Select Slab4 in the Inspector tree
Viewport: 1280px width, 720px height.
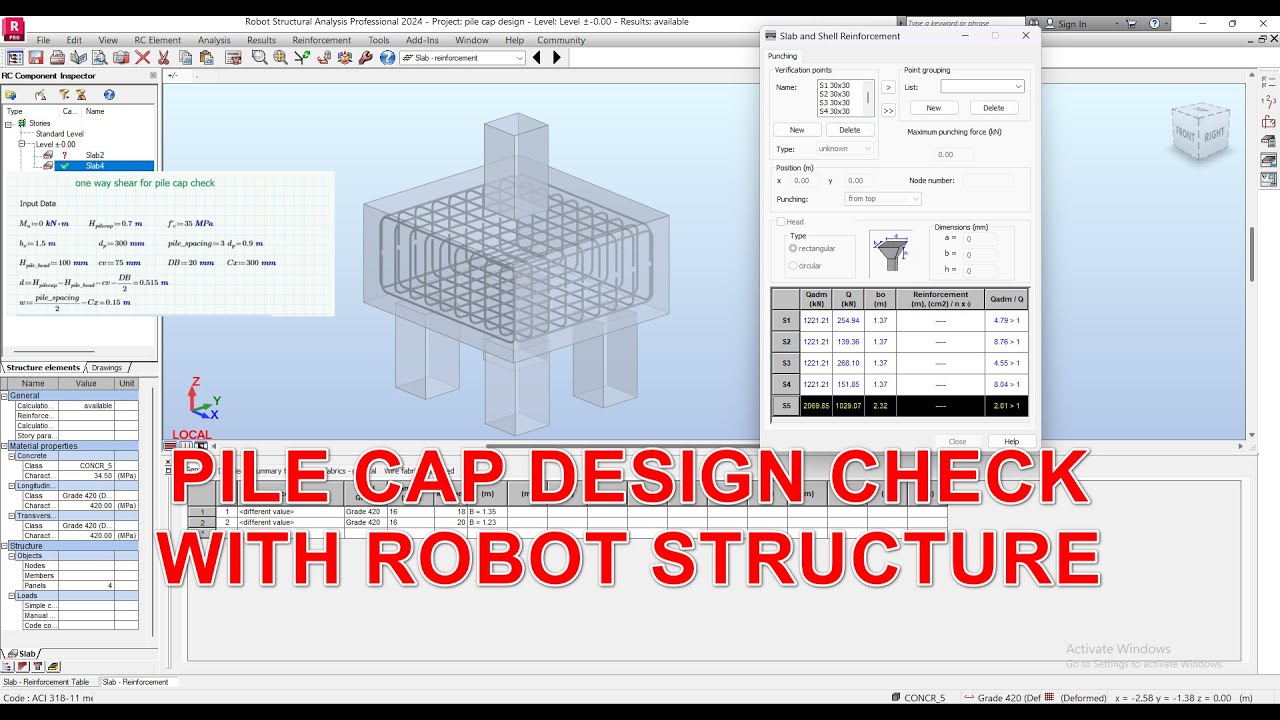click(95, 166)
